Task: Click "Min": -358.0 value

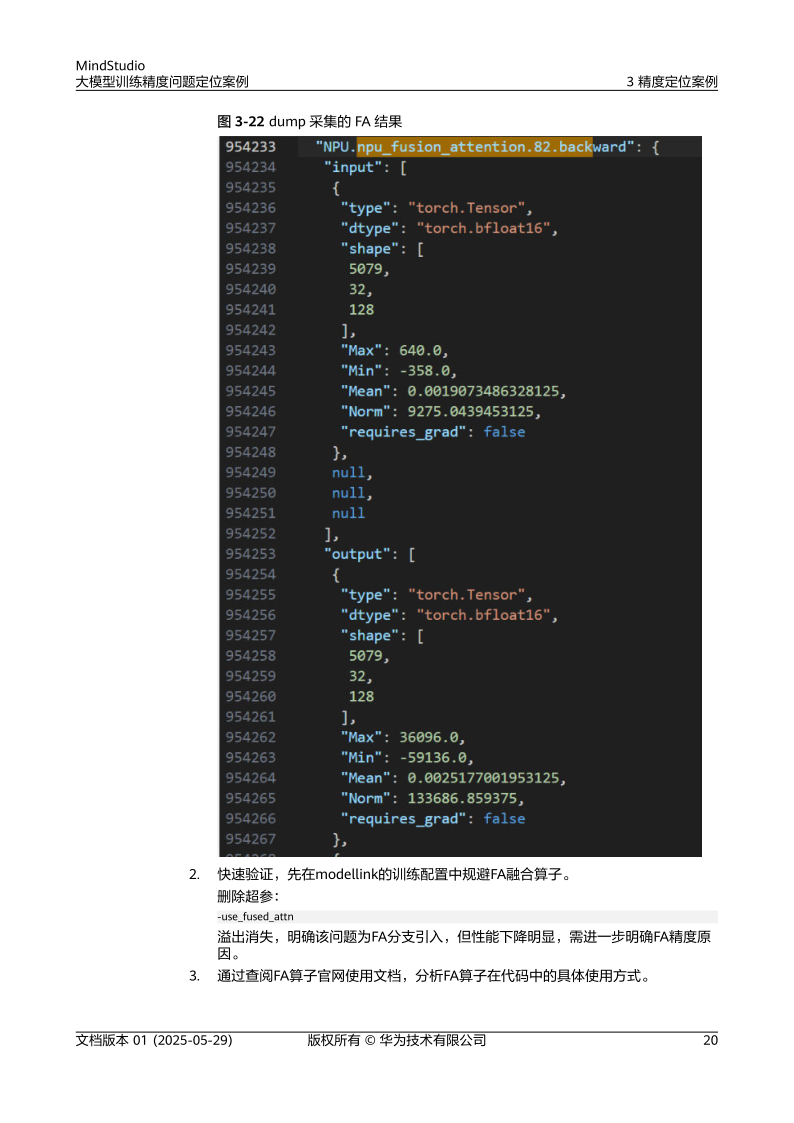Action: click(x=399, y=371)
